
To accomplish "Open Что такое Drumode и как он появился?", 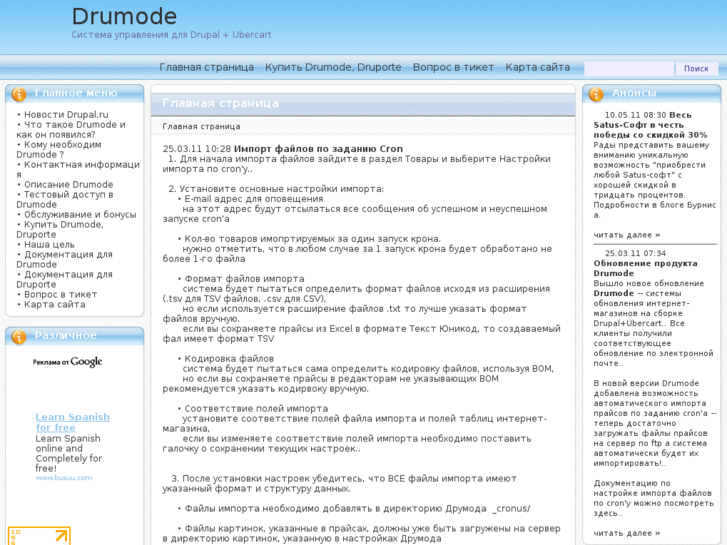I will [x=71, y=129].
